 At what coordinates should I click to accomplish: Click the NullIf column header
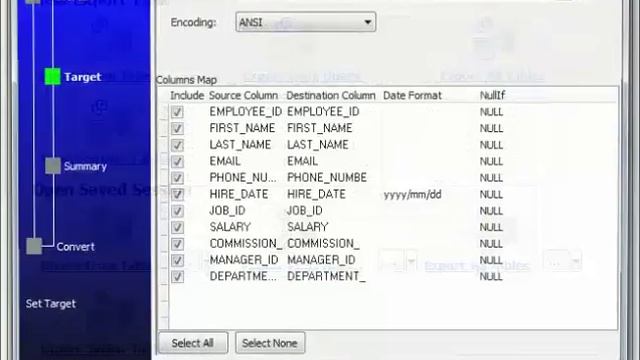(492, 96)
